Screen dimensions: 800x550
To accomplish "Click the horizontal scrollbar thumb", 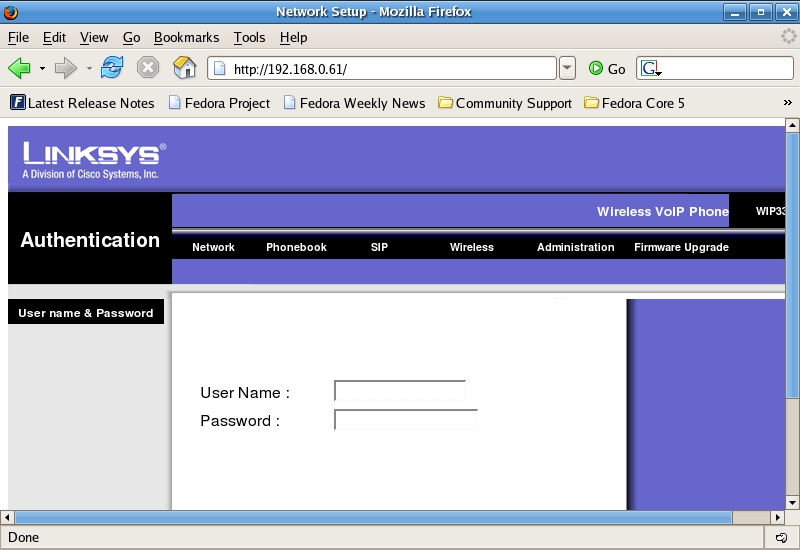I will tap(373, 517).
